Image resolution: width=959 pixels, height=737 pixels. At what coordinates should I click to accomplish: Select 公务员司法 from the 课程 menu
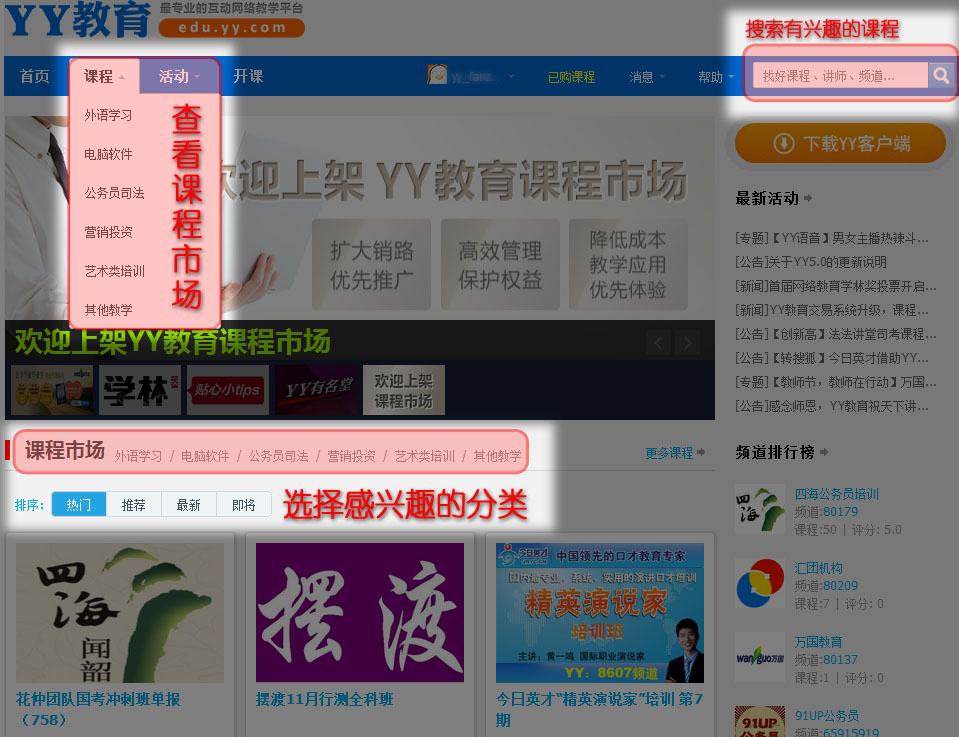point(114,193)
